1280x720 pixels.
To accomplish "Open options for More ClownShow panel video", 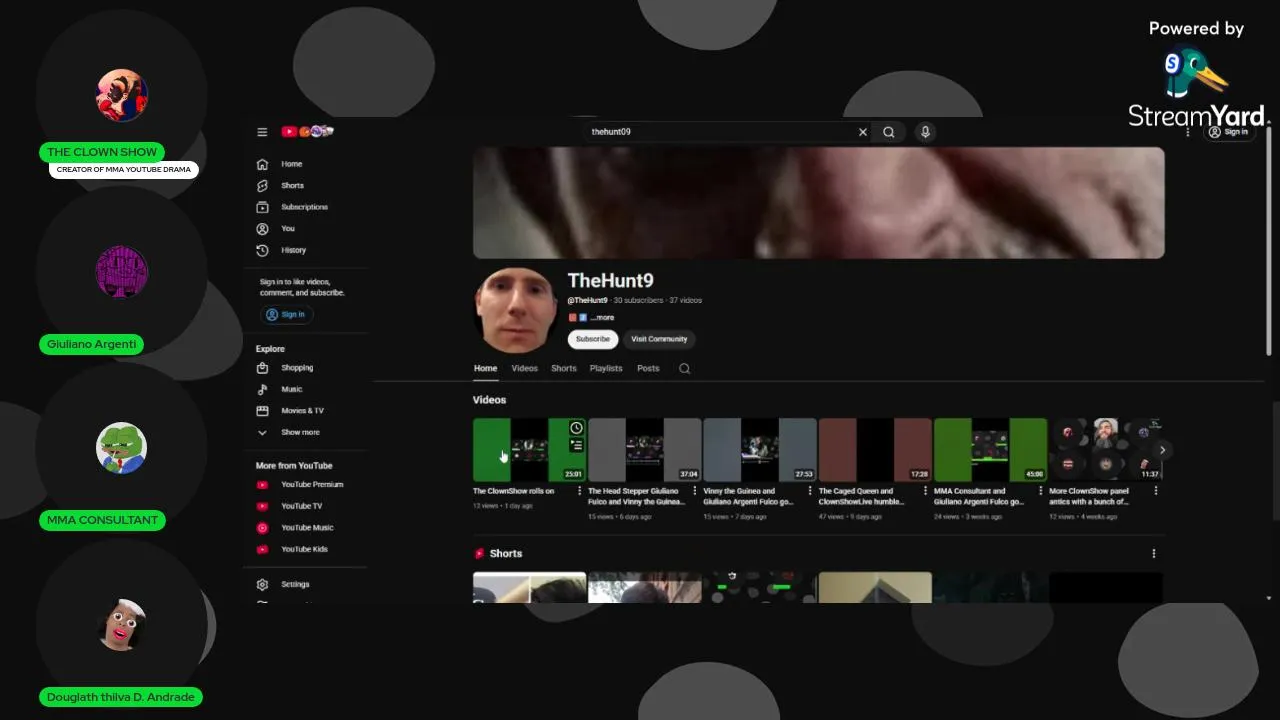I will pos(1156,491).
